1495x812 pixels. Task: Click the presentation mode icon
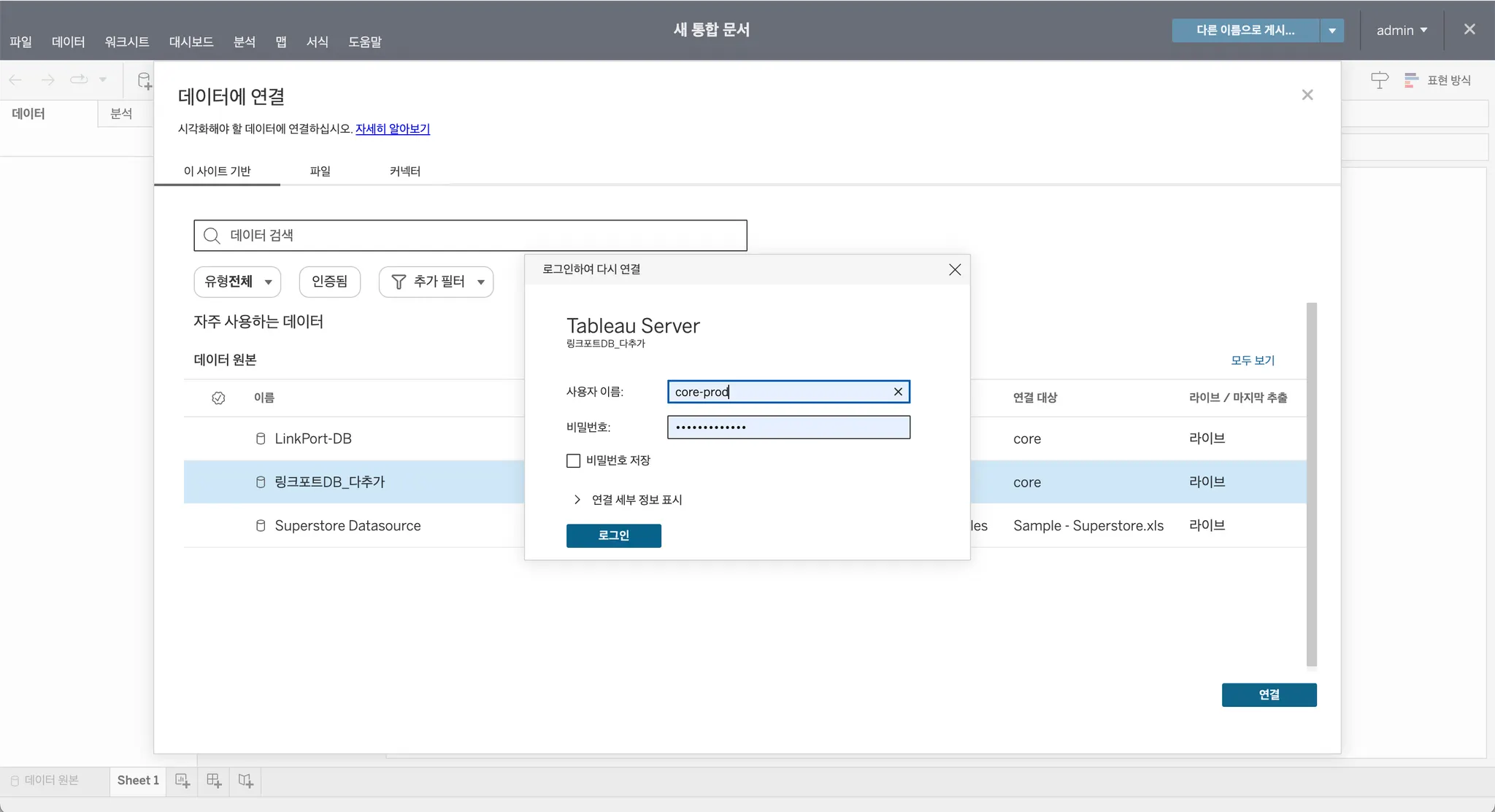(1379, 80)
